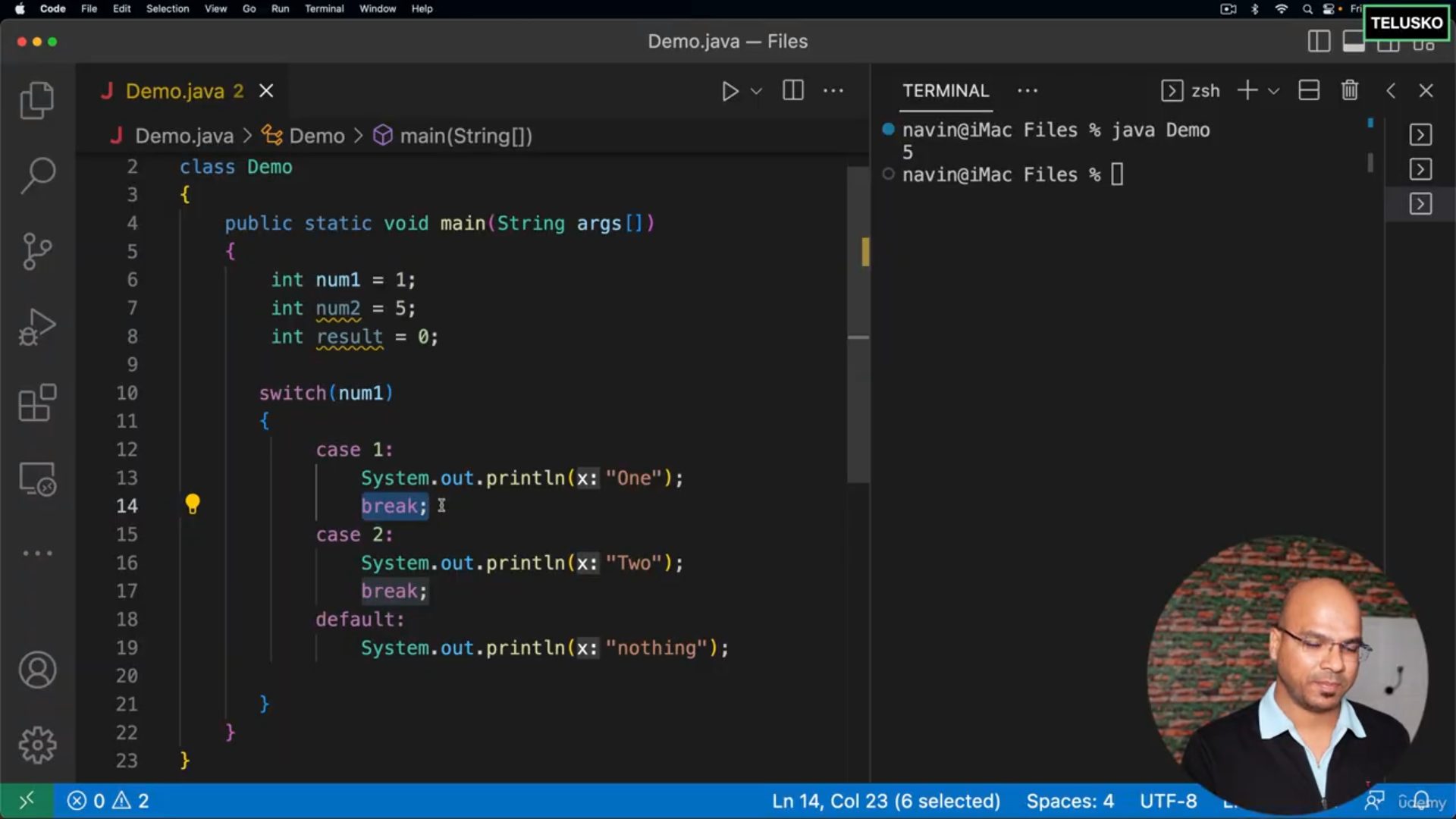Open the Search view in activity bar
Viewport: 1456px width, 819px height.
(36, 175)
